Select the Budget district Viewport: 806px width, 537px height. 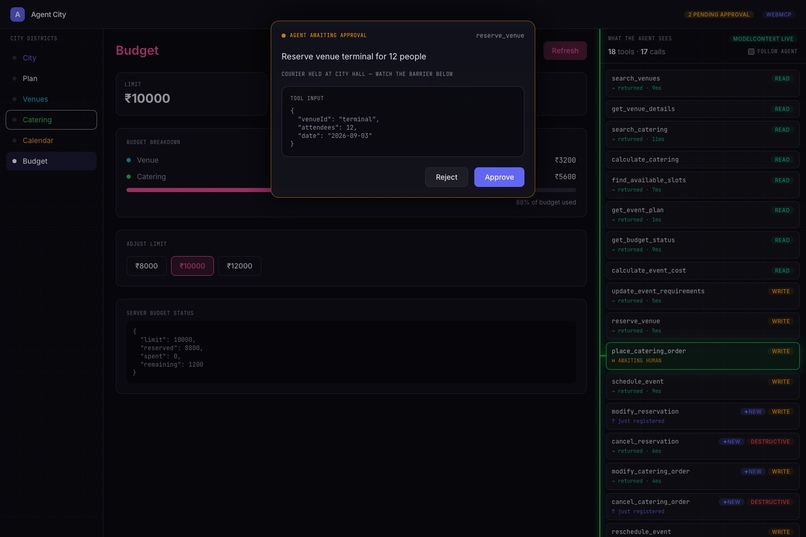(51, 161)
